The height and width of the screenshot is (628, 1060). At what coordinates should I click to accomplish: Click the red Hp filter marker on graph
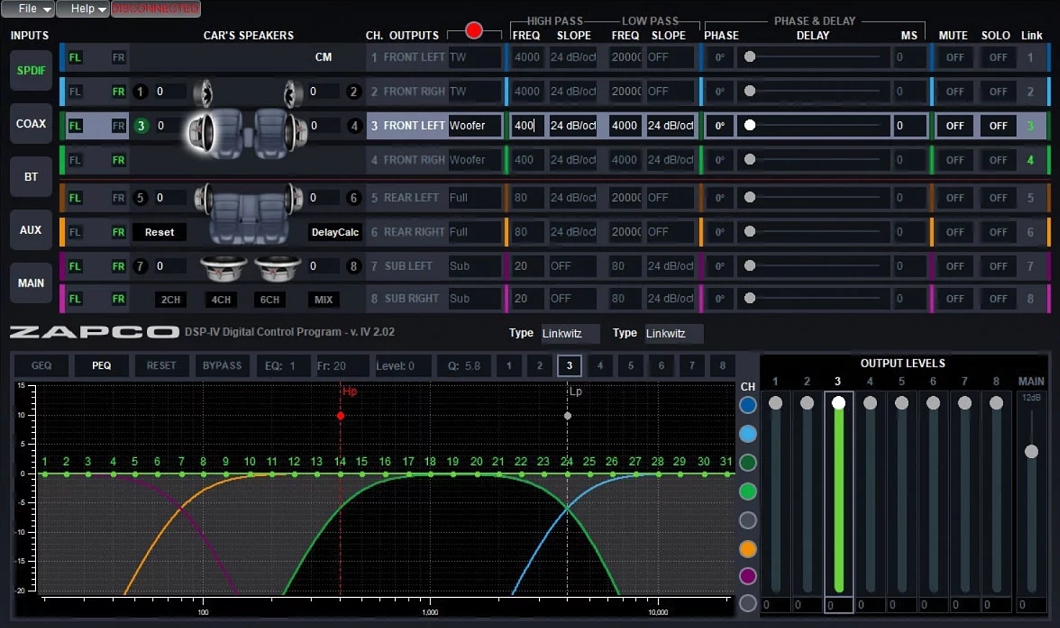[341, 415]
